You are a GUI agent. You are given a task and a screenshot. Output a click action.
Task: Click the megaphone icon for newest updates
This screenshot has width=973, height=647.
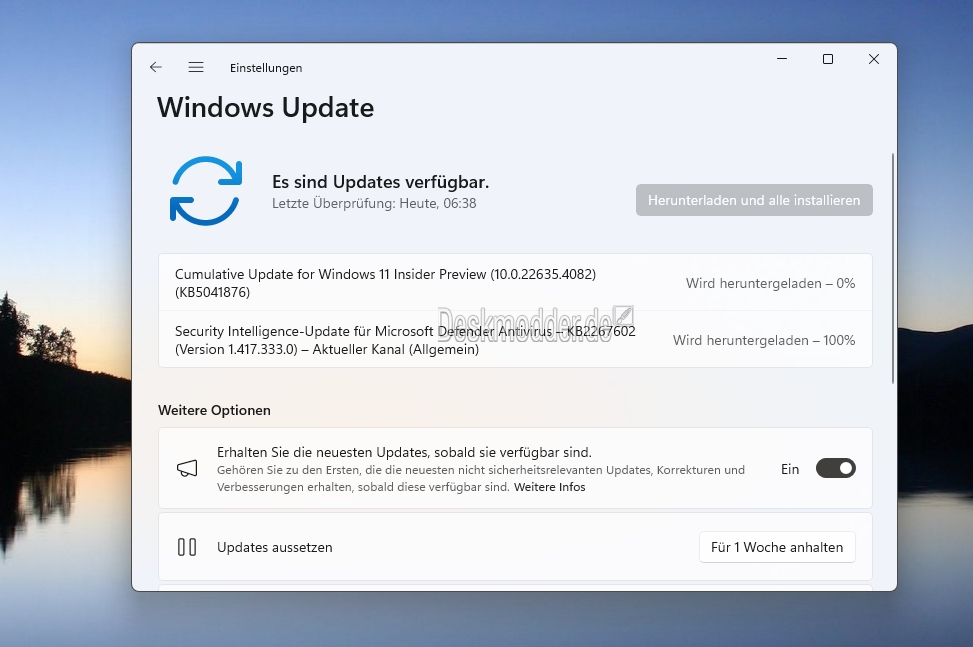(187, 468)
